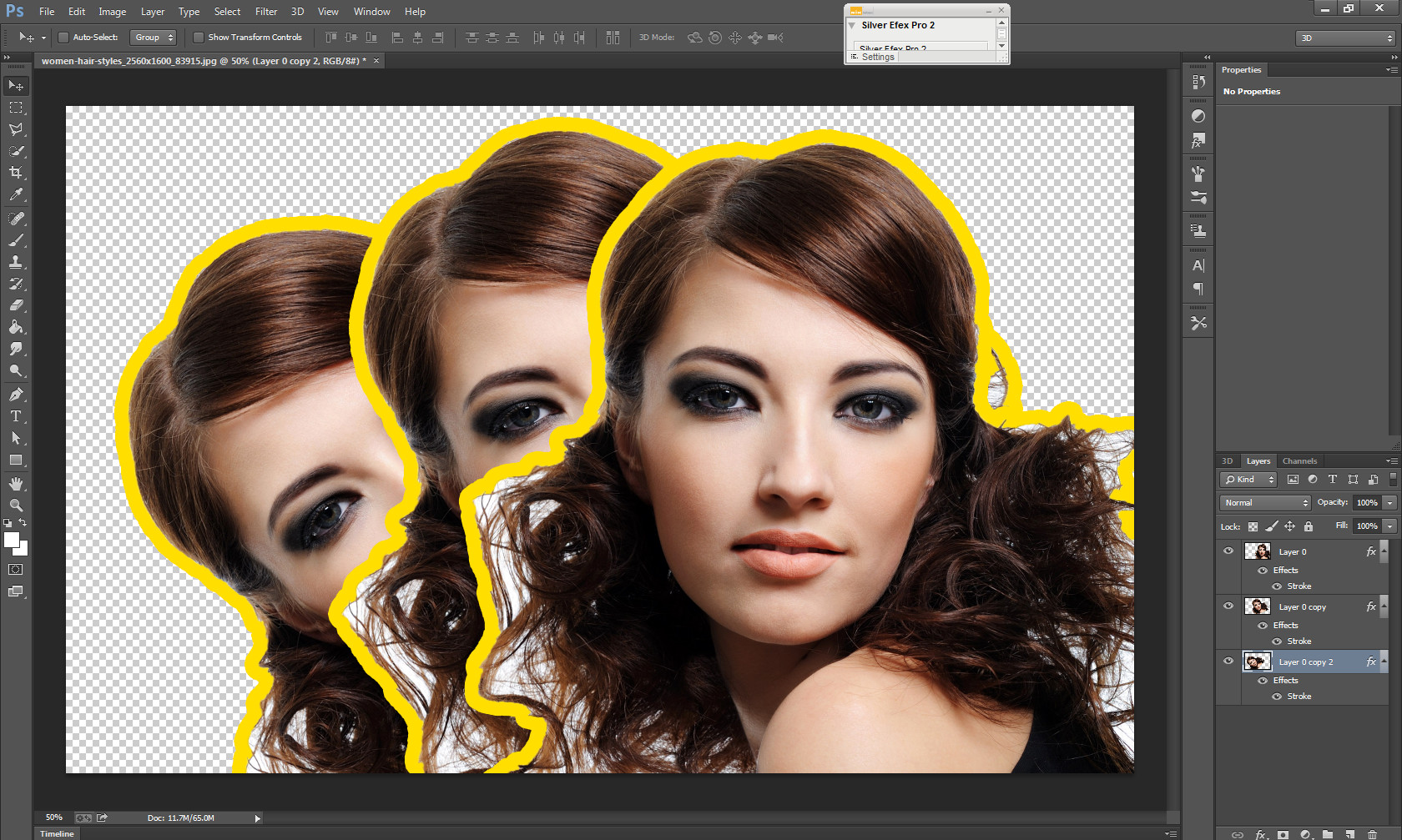
Task: Click the Layer 0 copy 2 thumbnail
Action: tap(1257, 661)
